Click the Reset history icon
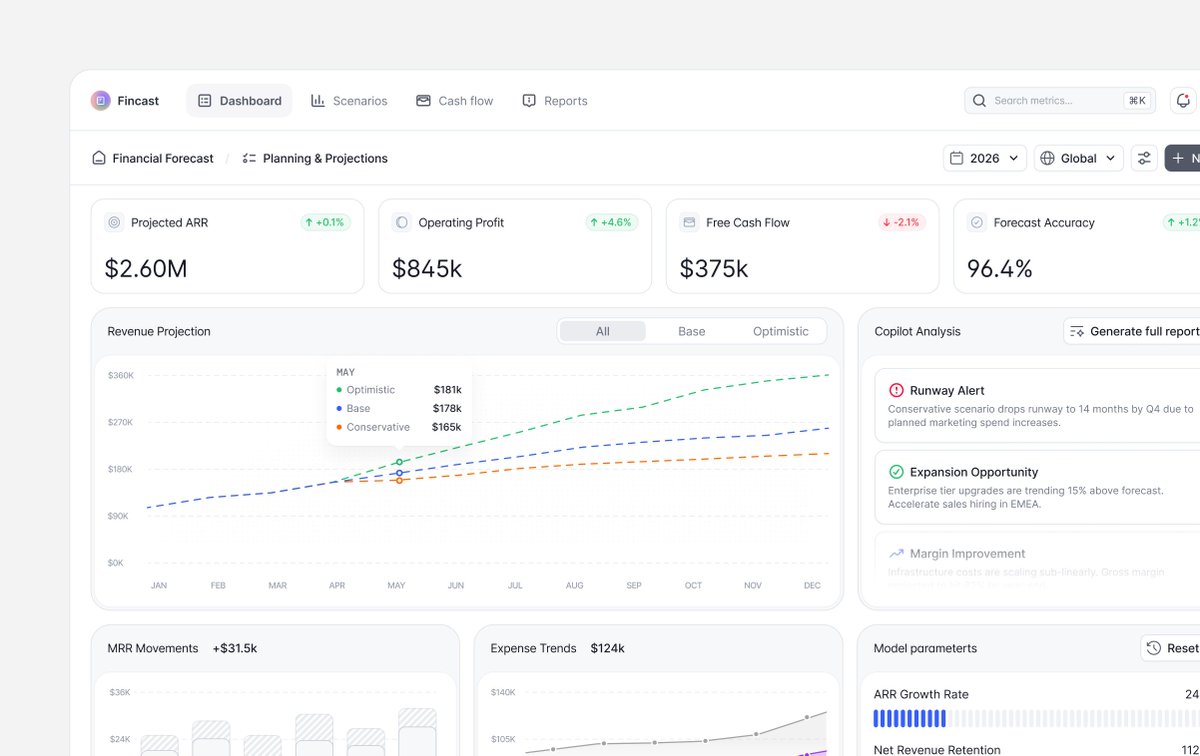The image size is (1200, 756). point(1154,648)
